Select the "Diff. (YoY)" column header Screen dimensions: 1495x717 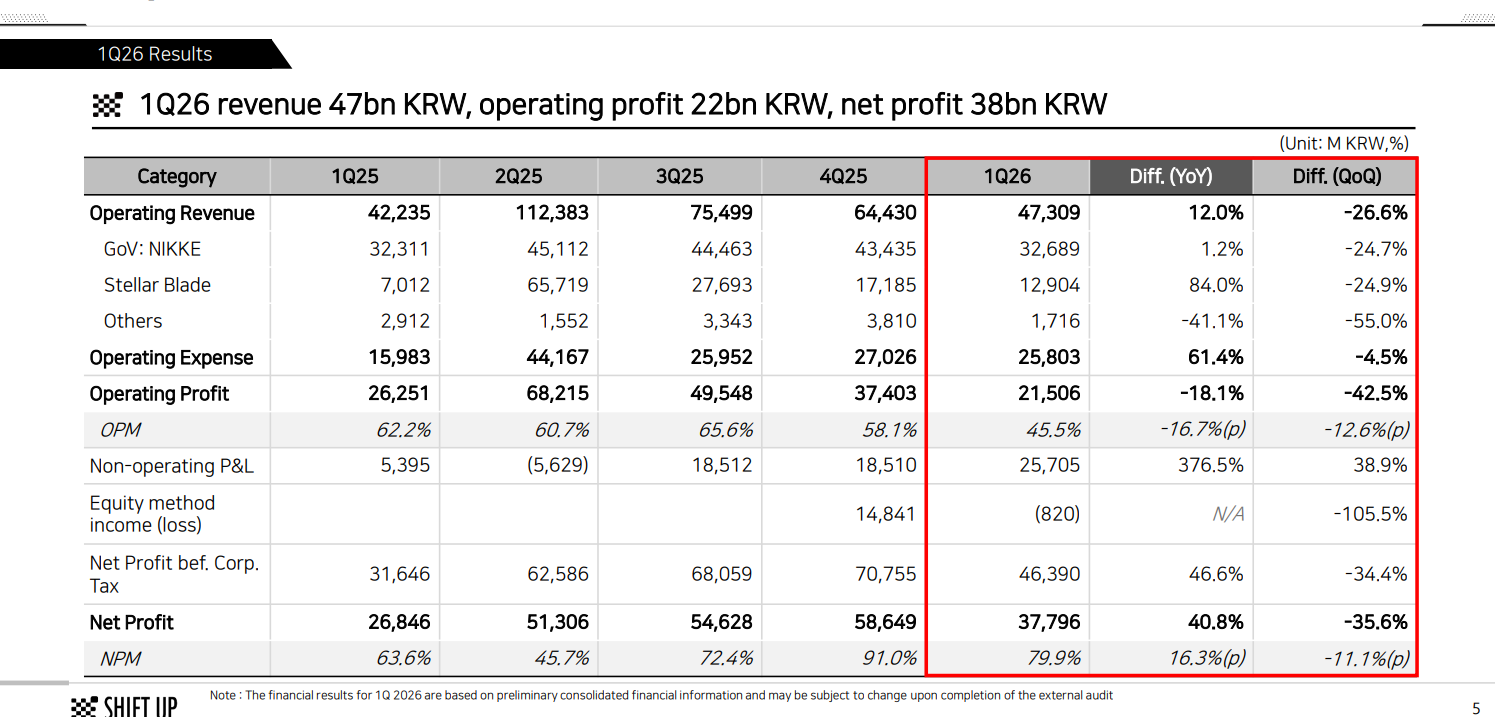point(1171,176)
